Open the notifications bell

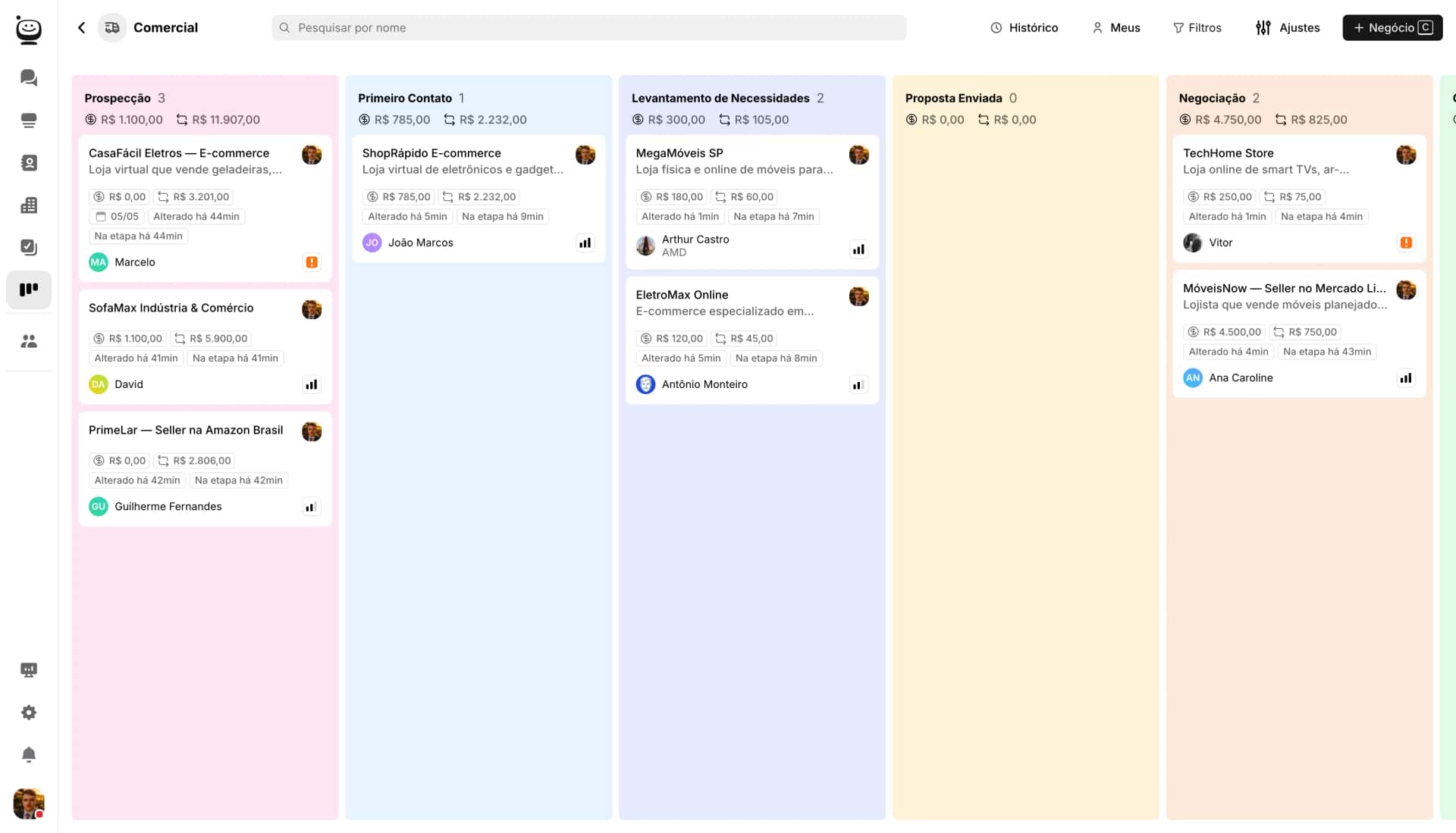tap(29, 754)
